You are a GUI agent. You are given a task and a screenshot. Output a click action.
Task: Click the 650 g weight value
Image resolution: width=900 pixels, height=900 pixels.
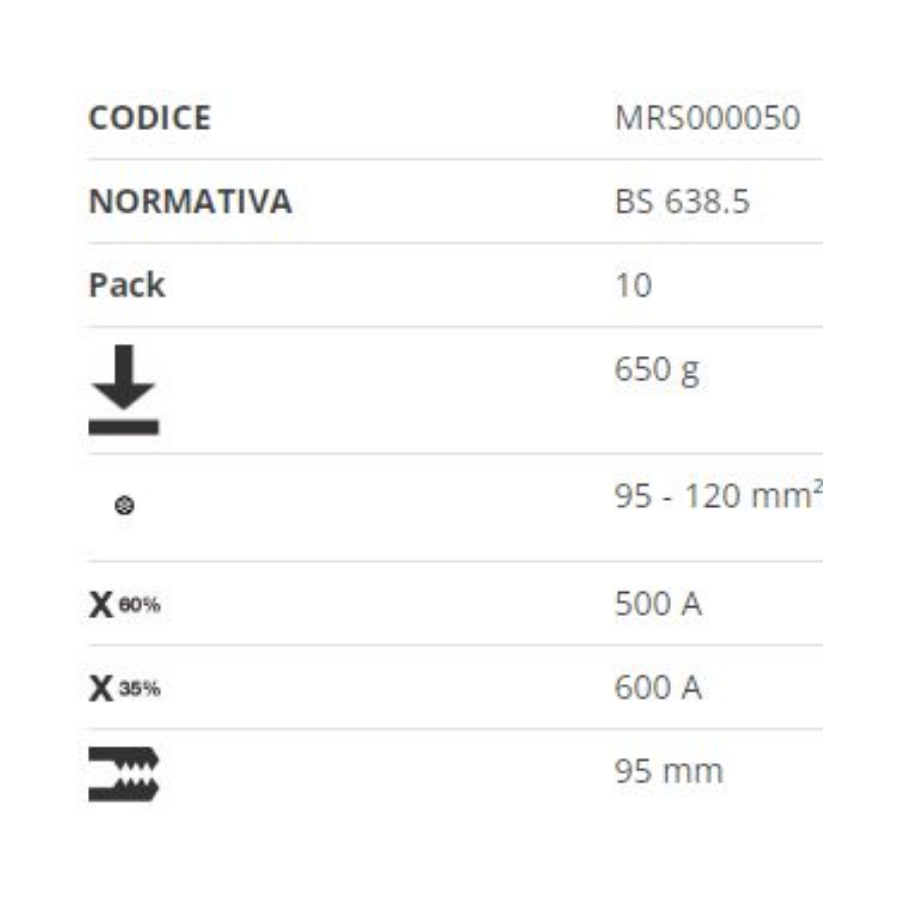[x=657, y=371]
